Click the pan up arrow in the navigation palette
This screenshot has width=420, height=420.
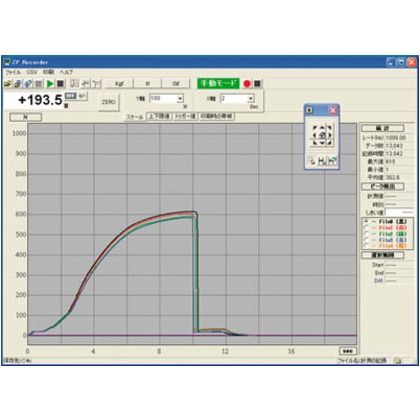coord(322,128)
